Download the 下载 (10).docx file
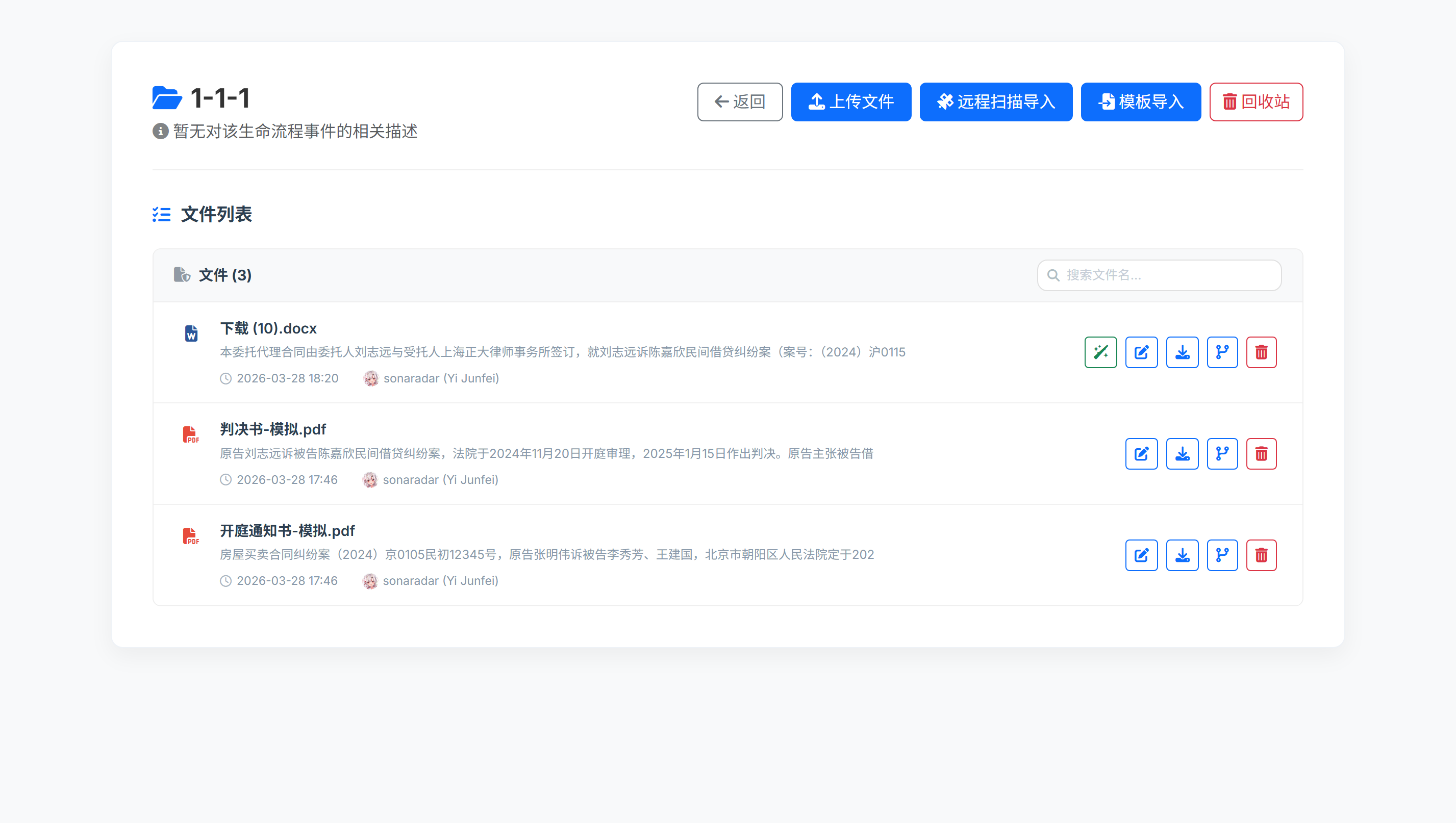Screen dimensions: 1456x823 point(1182,352)
